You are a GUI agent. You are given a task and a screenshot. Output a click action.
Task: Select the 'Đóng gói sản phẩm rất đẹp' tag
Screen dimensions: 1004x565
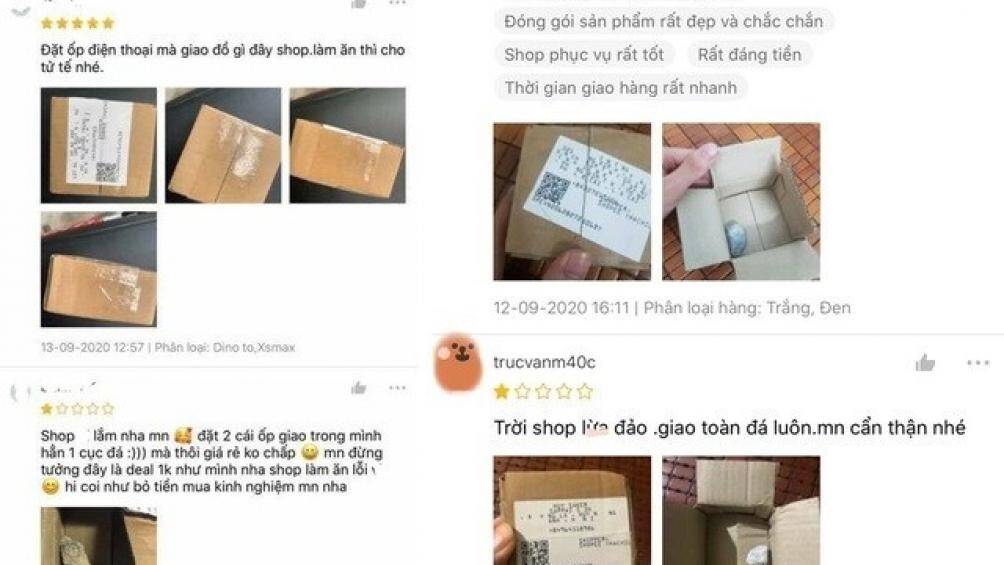point(663,21)
